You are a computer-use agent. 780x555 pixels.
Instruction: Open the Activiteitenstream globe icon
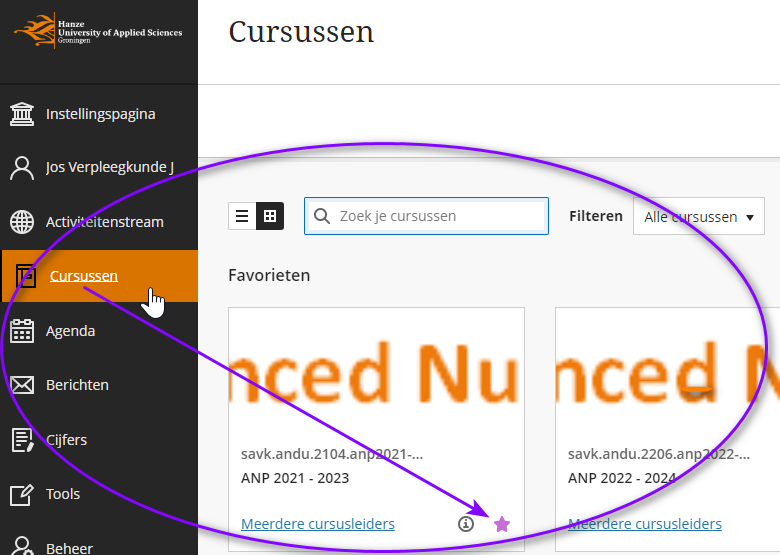[x=22, y=222]
